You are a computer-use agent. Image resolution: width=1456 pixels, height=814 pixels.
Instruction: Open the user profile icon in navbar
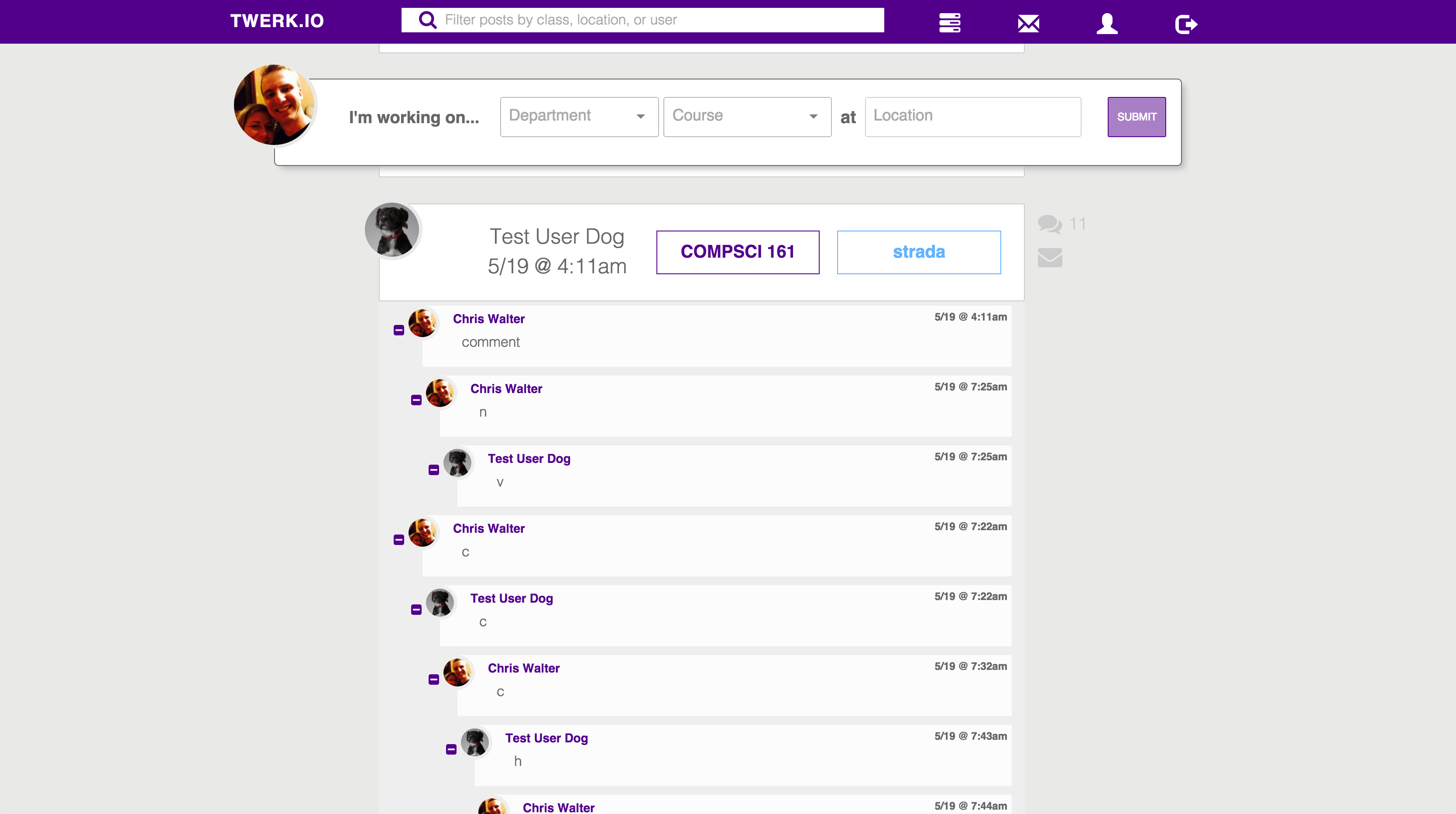[1107, 24]
